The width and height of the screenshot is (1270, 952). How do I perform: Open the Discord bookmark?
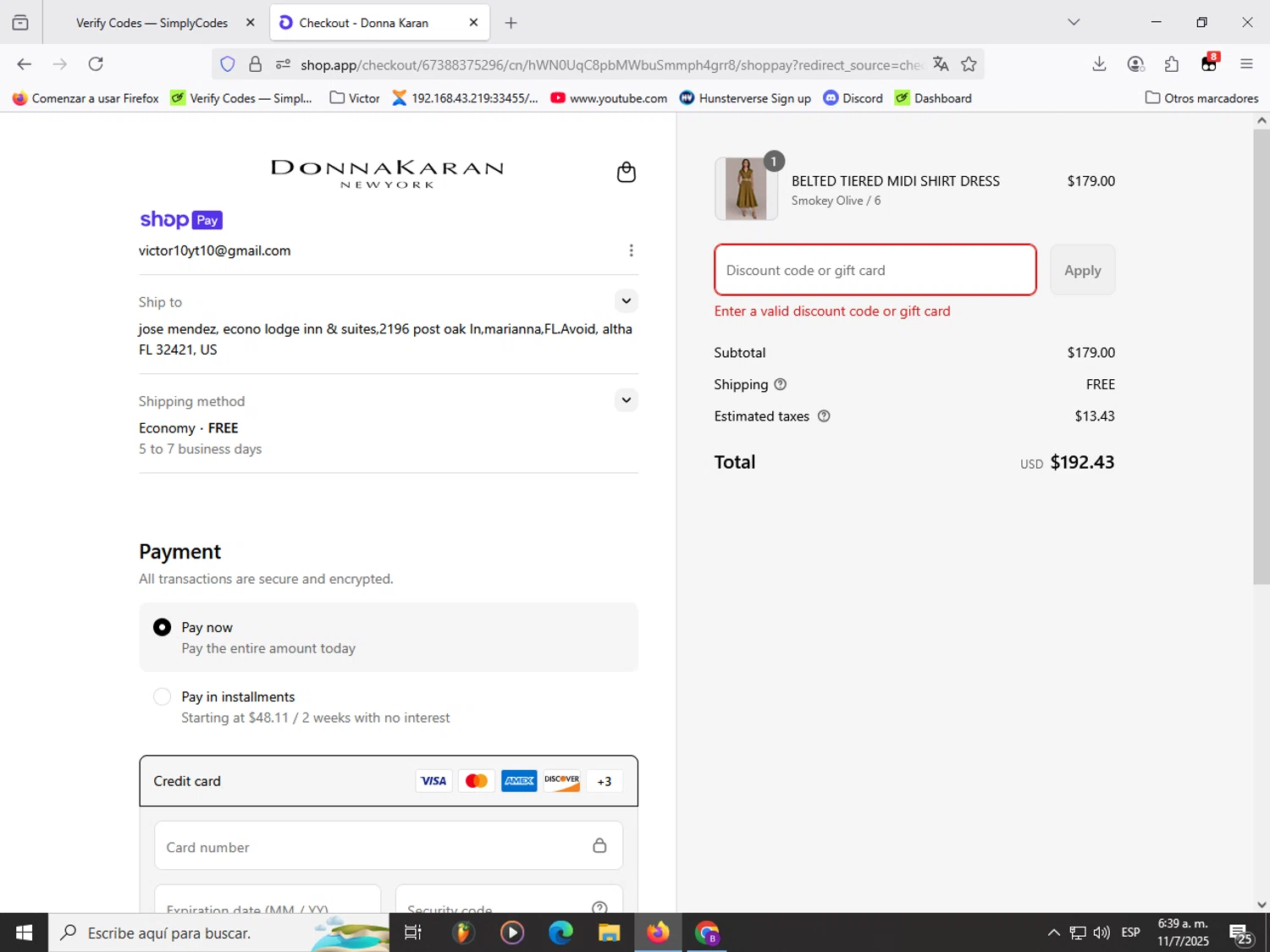tap(853, 98)
